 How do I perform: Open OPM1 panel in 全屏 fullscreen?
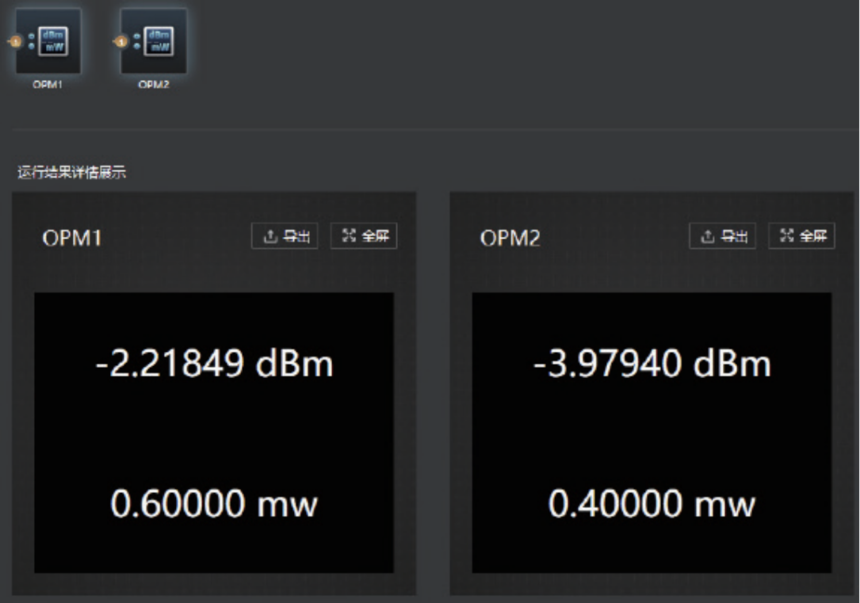[x=364, y=236]
